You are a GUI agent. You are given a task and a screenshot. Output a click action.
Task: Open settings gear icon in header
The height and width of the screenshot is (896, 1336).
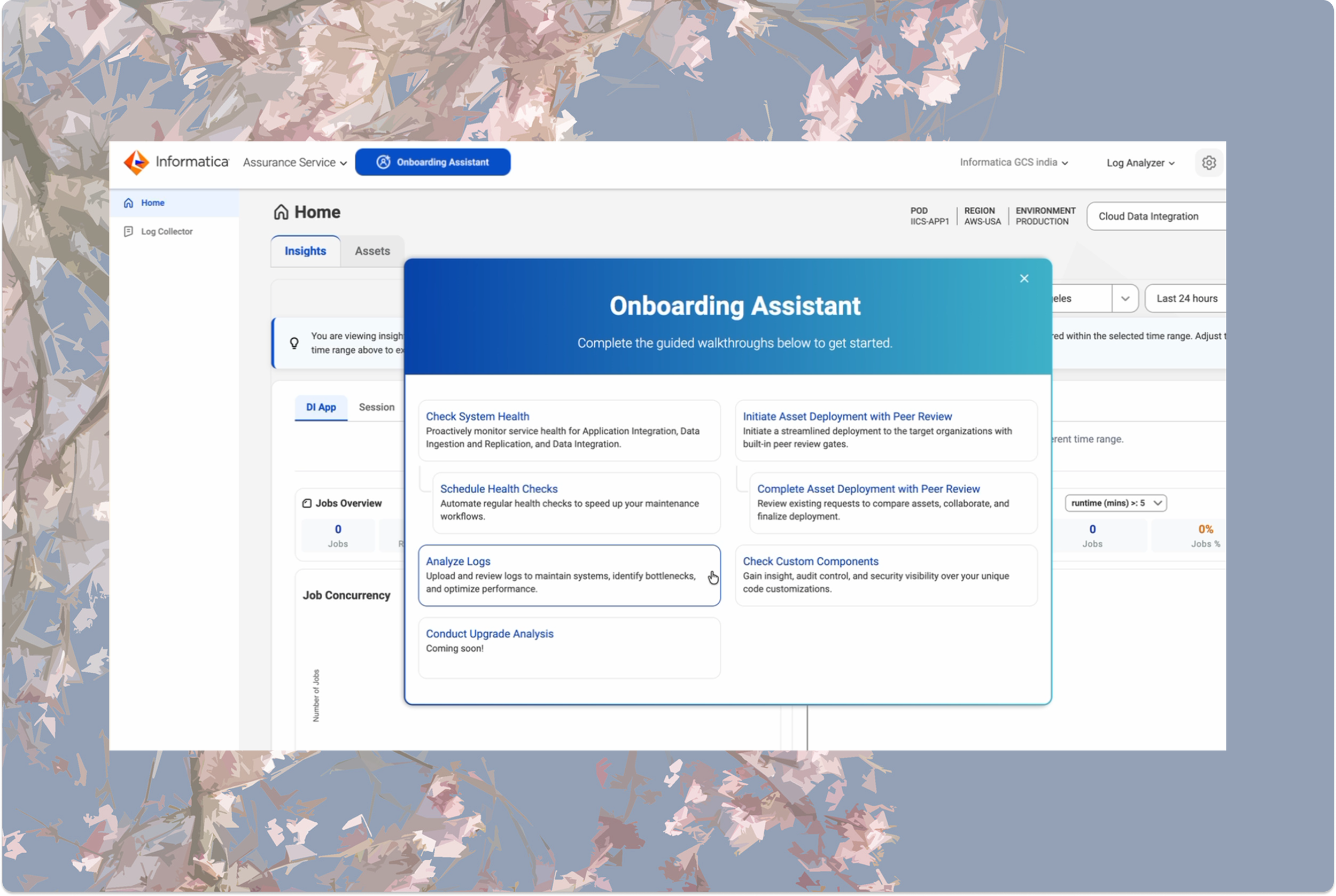1209,163
